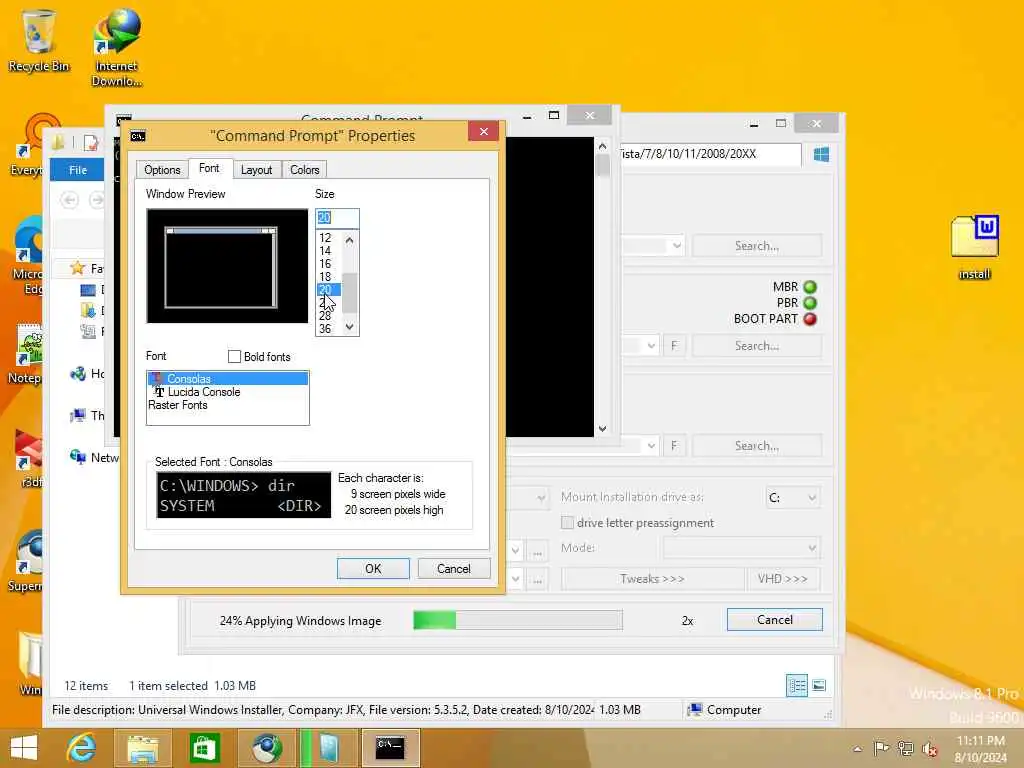Select the Lucida Console font

pyautogui.click(x=227, y=392)
